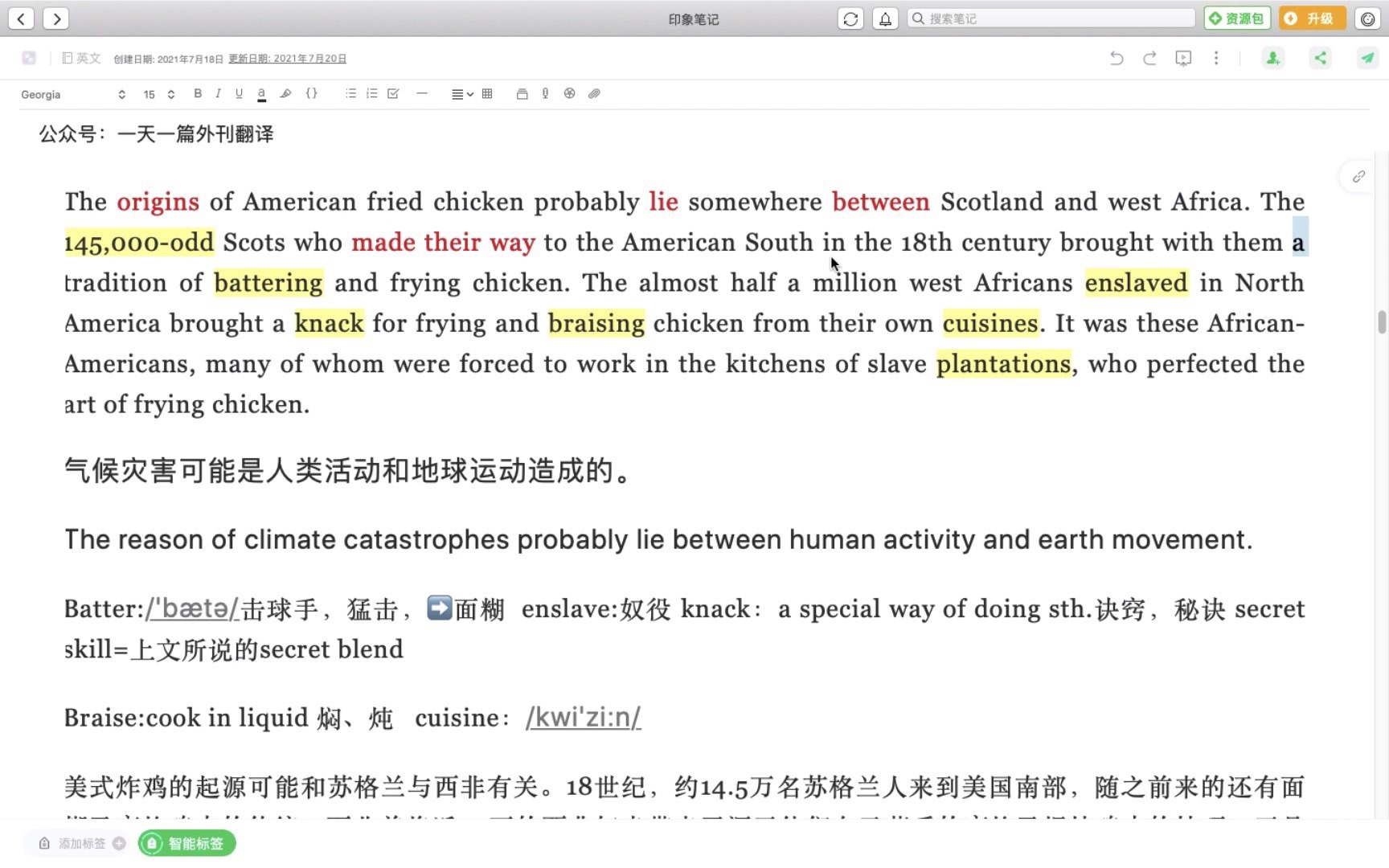
Task: Go forward with the right arrow button
Action: coord(55,18)
